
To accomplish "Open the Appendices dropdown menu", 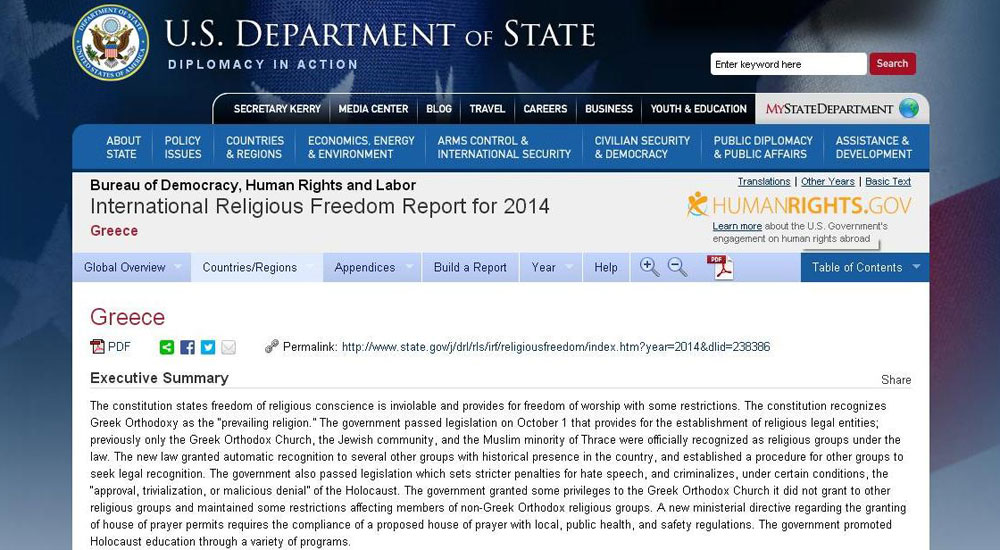I will (372, 267).
